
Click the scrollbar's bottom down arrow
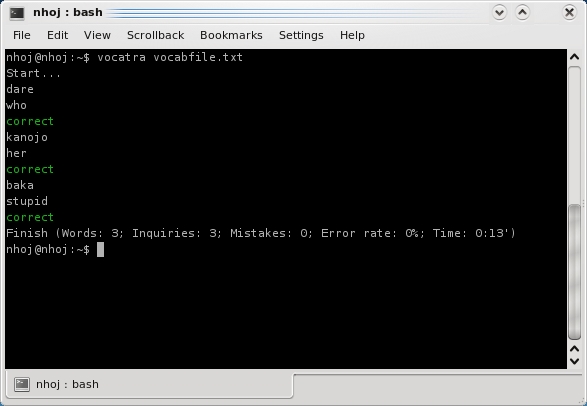pos(575,361)
